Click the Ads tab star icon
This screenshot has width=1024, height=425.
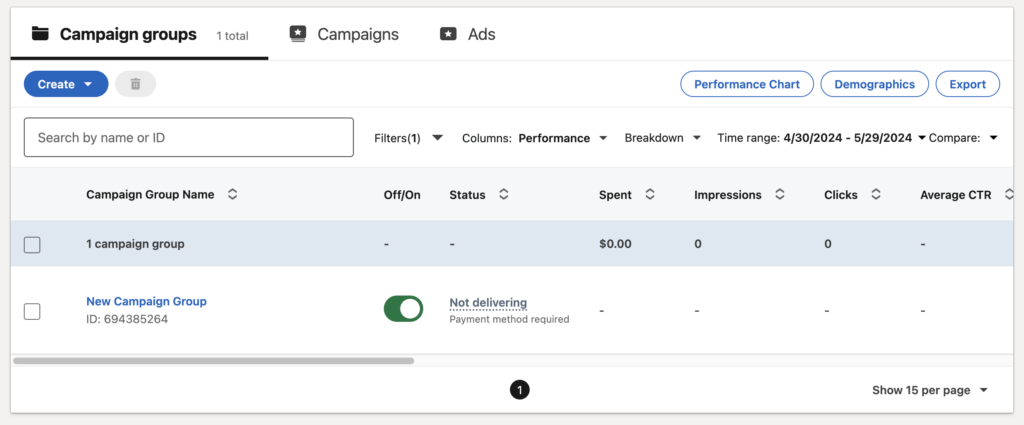448,34
